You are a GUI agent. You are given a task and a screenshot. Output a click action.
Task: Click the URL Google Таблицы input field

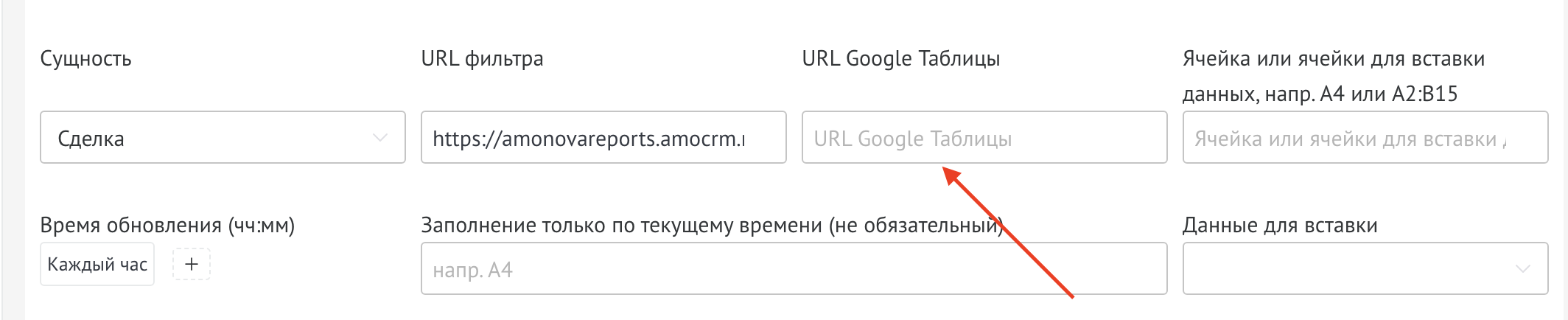click(984, 138)
